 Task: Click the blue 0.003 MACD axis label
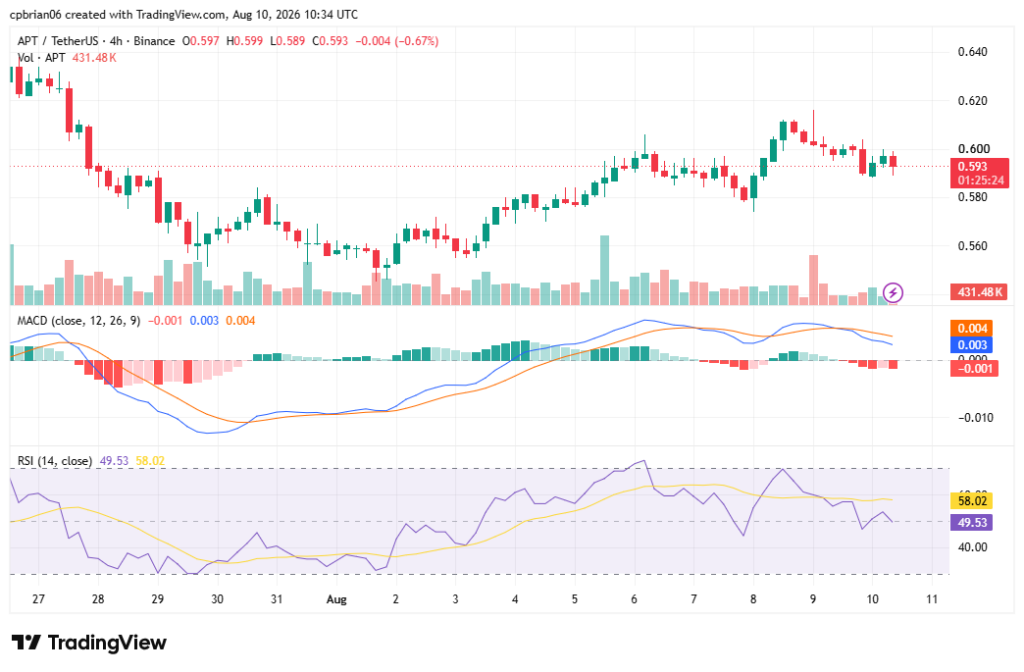pos(972,345)
